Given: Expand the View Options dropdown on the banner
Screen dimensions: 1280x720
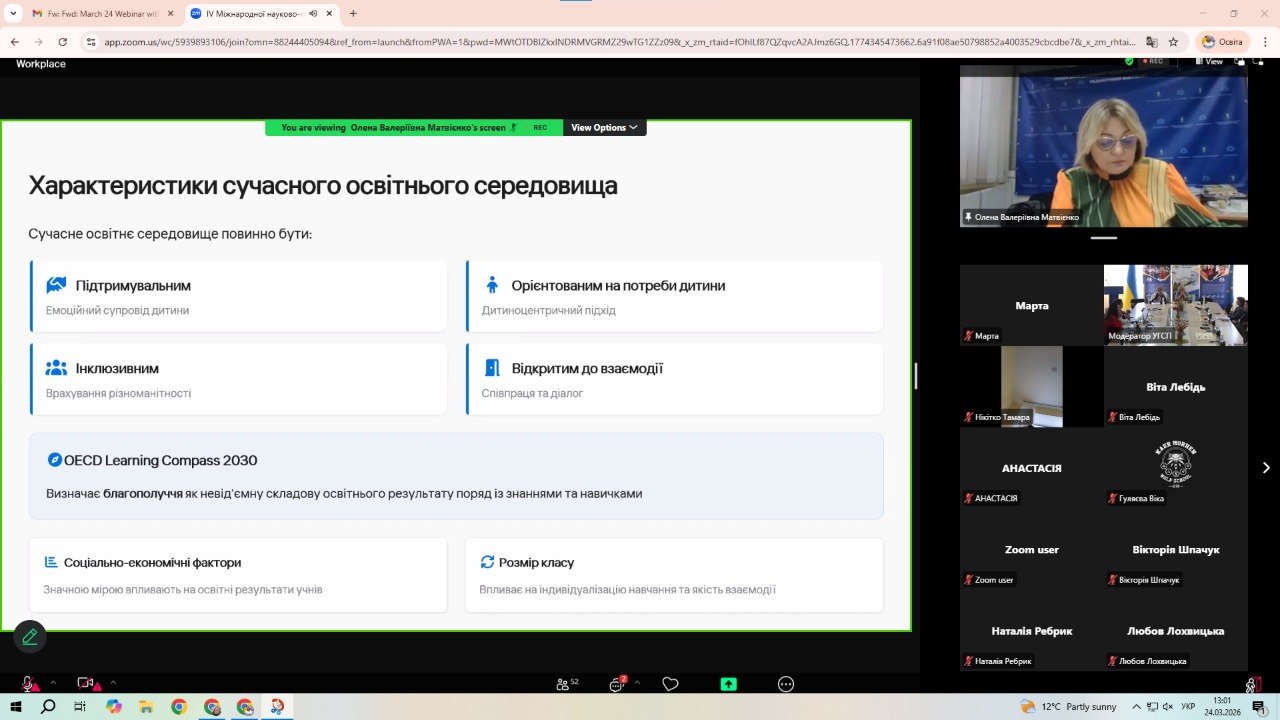Looking at the screenshot, I should (x=603, y=127).
